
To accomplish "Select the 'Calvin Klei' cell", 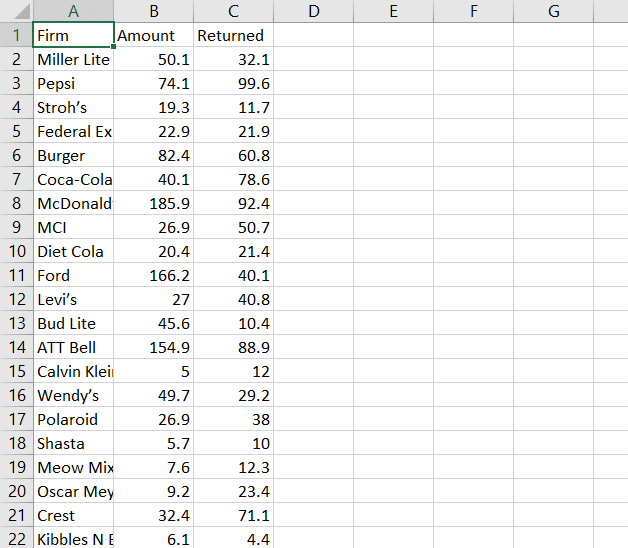I will (73, 371).
